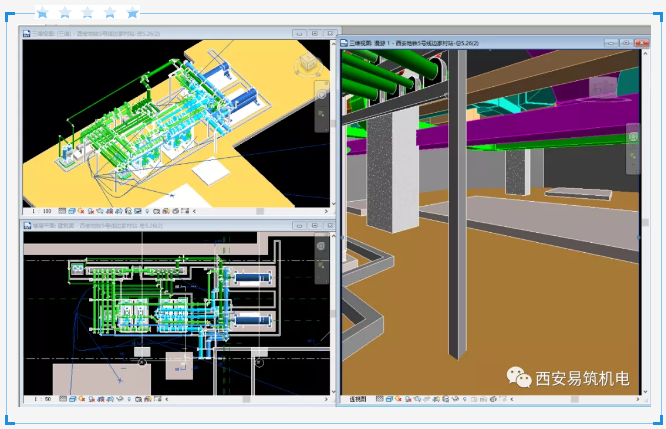
Task: Open Visual Style in 1:100 view bar
Action: 72,211
